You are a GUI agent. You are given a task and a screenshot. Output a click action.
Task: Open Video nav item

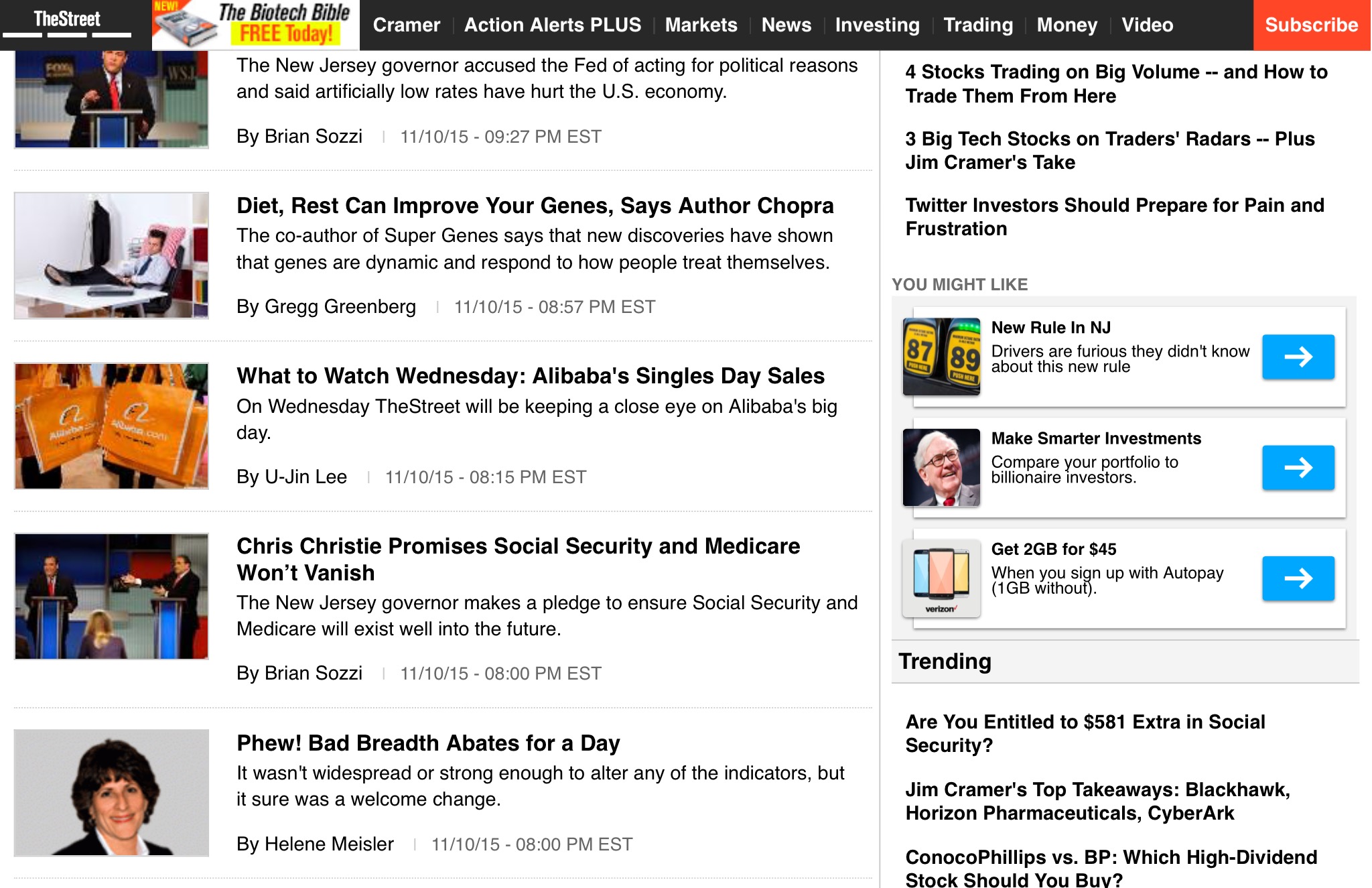[x=1147, y=25]
